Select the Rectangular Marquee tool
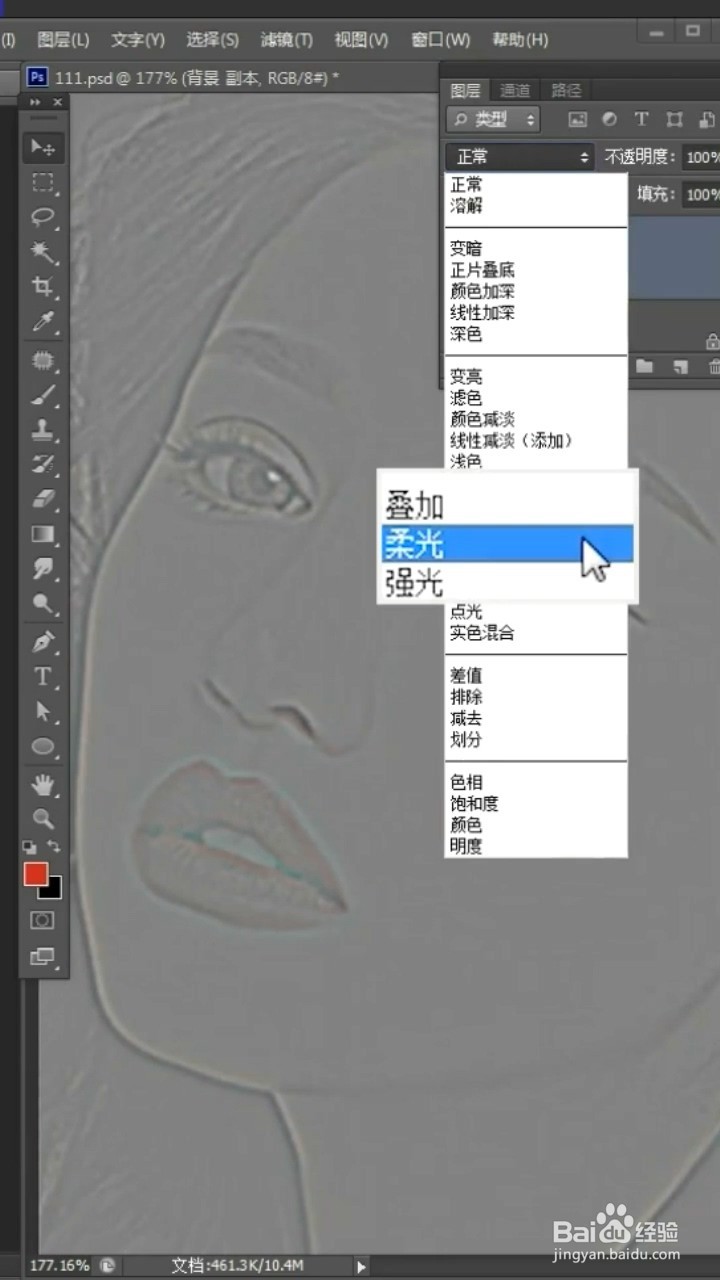The image size is (720, 1280). [43, 183]
